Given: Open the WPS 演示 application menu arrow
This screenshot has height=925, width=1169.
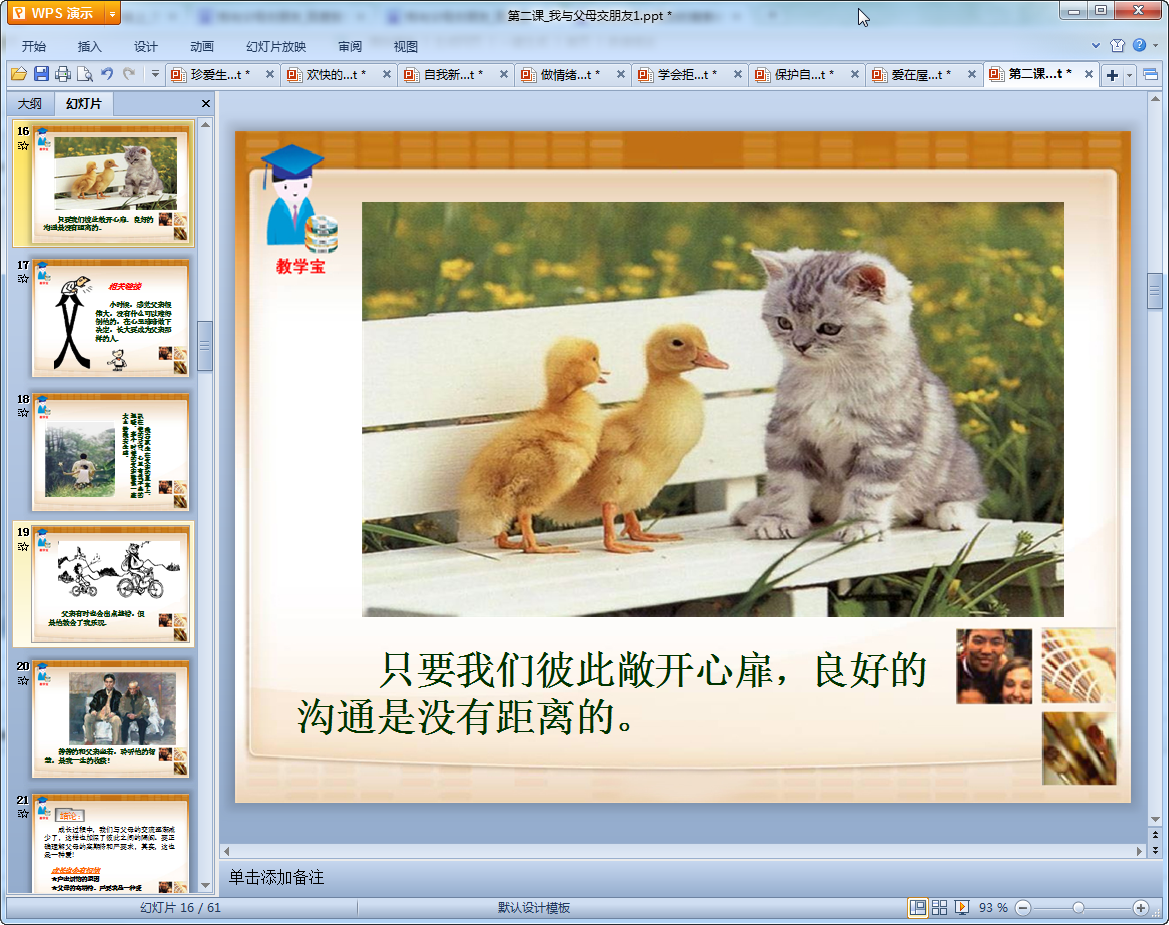Looking at the screenshot, I should (x=112, y=13).
